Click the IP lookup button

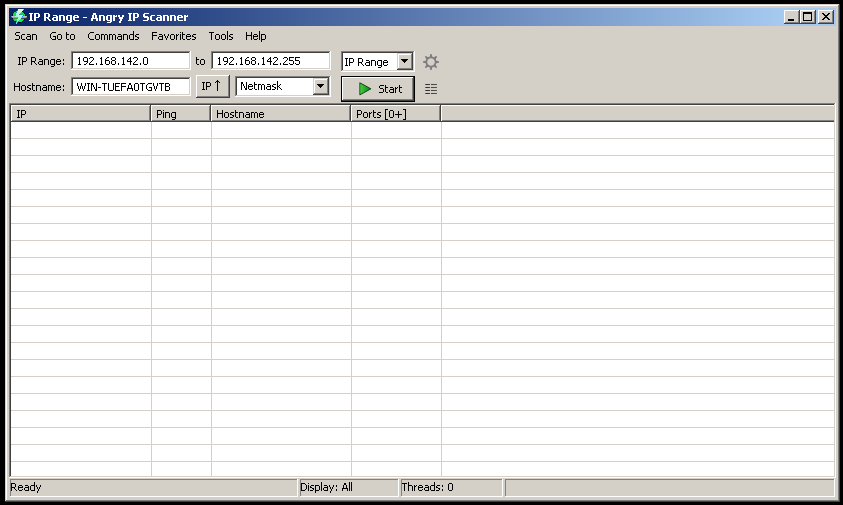point(212,86)
